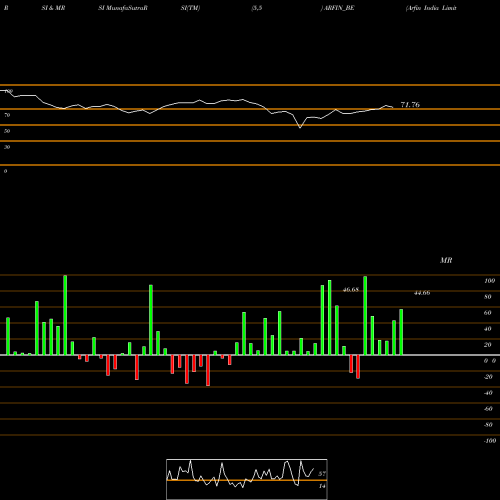Click the -20 label on MR axis

488,377
